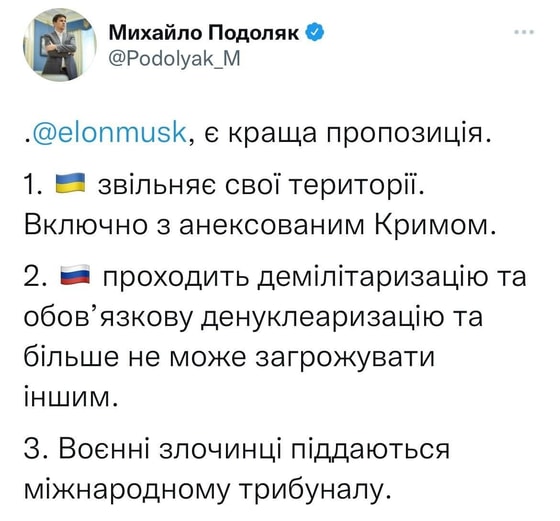
Task: Click the list number '2.'
Action: (36, 277)
